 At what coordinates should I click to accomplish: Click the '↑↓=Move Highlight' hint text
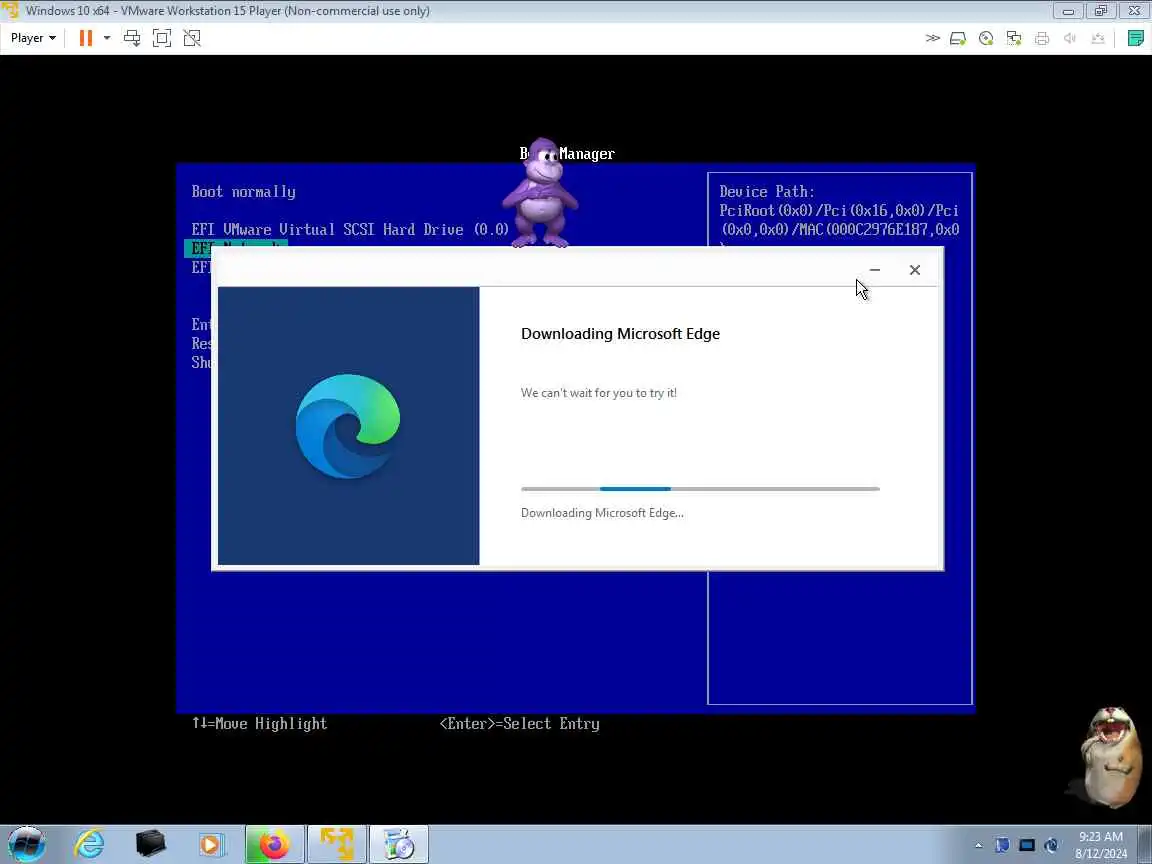tap(259, 724)
